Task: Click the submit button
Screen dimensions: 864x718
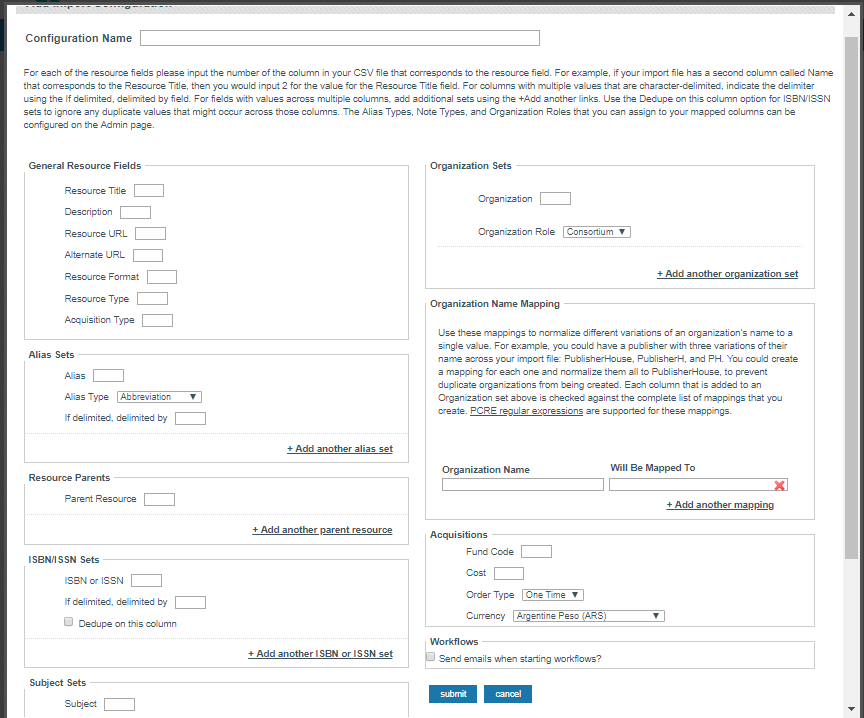Action: click(x=453, y=694)
